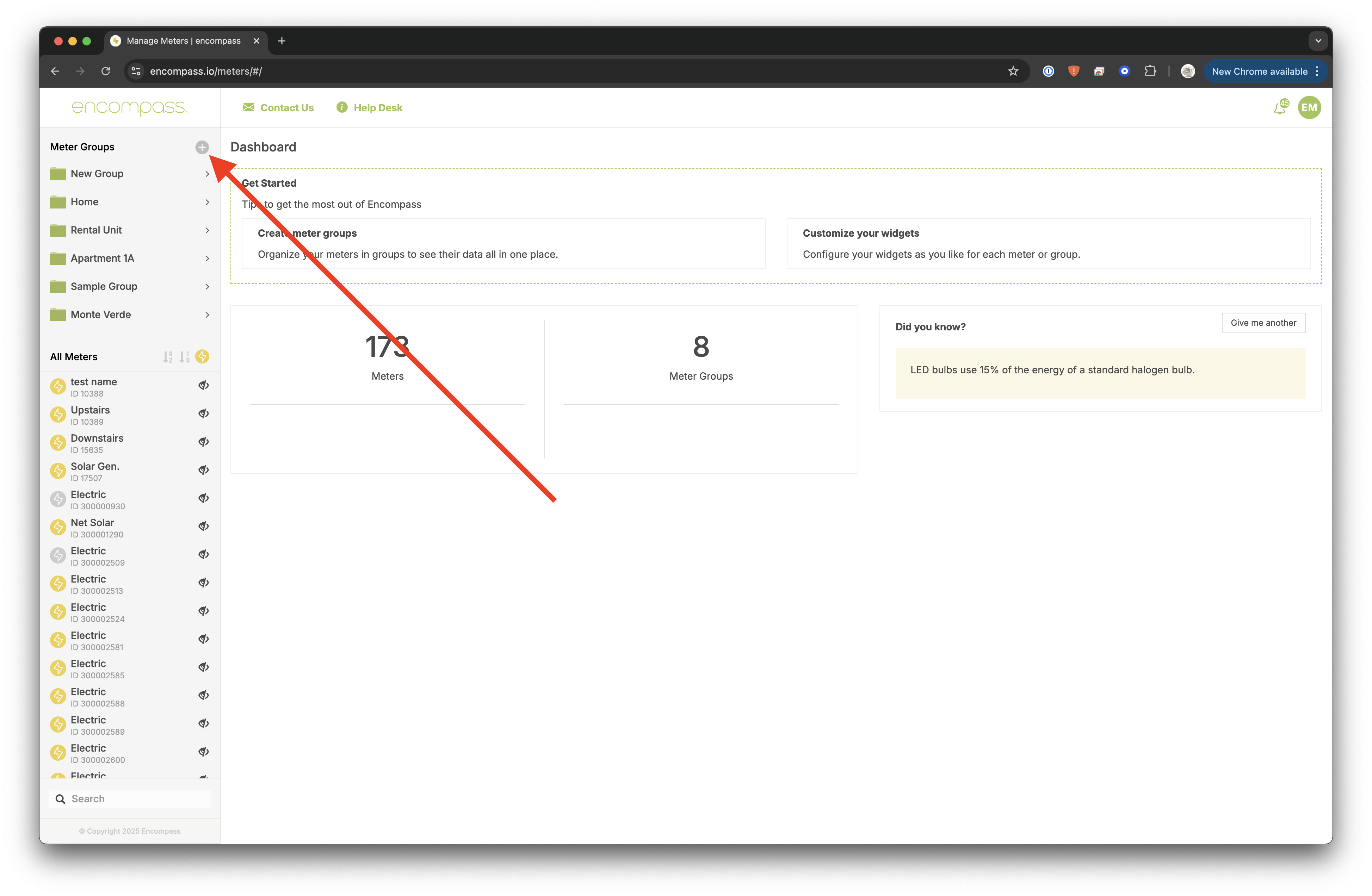Image resolution: width=1372 pixels, height=896 pixels.
Task: Open Chrome extensions puzzle icon
Action: (1150, 71)
